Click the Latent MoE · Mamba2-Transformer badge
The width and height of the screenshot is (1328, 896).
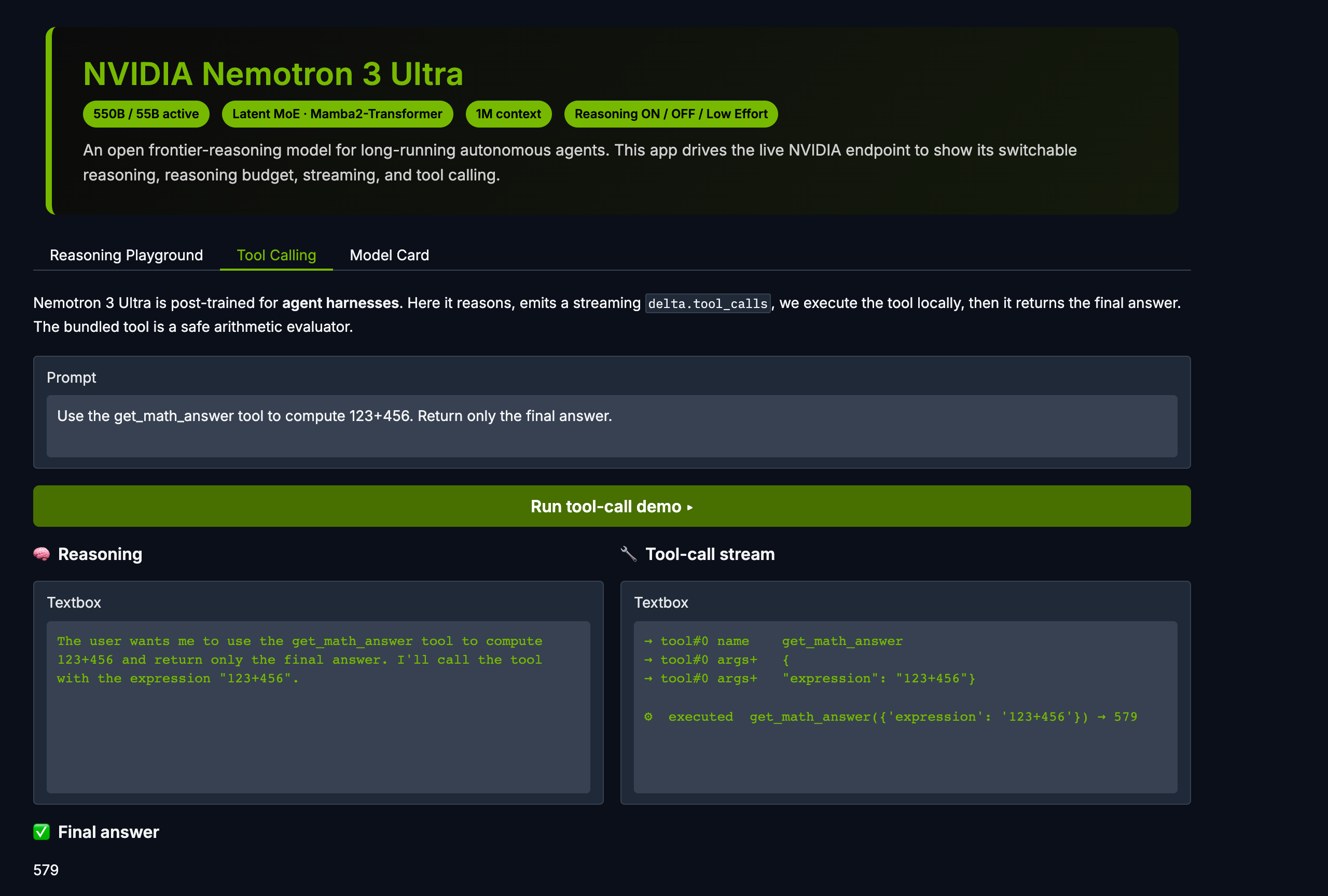(337, 114)
